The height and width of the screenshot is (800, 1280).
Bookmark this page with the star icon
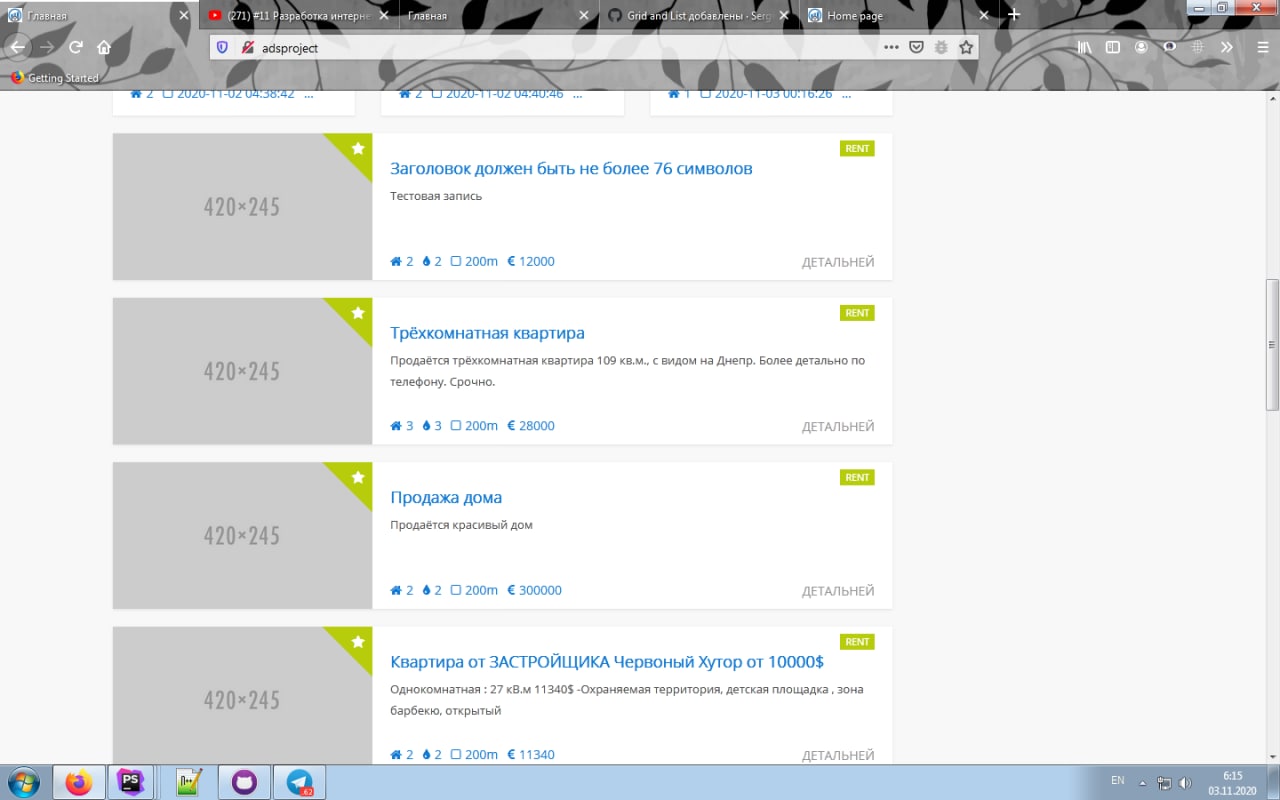966,47
